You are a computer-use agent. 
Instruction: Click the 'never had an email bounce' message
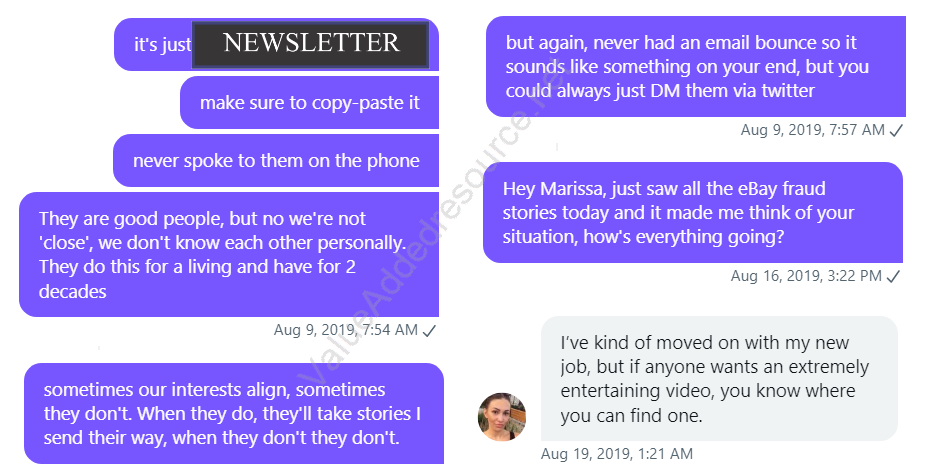pos(696,66)
